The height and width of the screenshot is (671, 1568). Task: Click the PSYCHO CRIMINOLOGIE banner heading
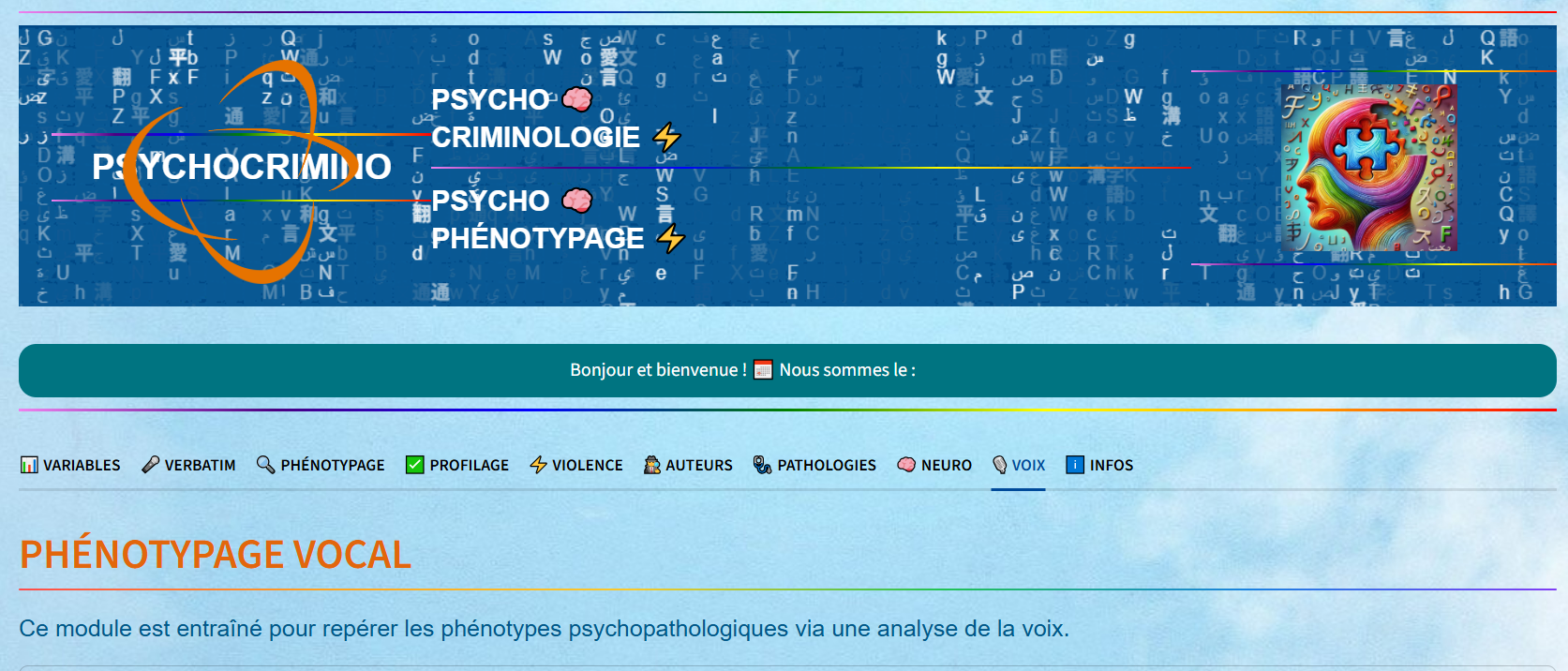pyautogui.click(x=534, y=119)
